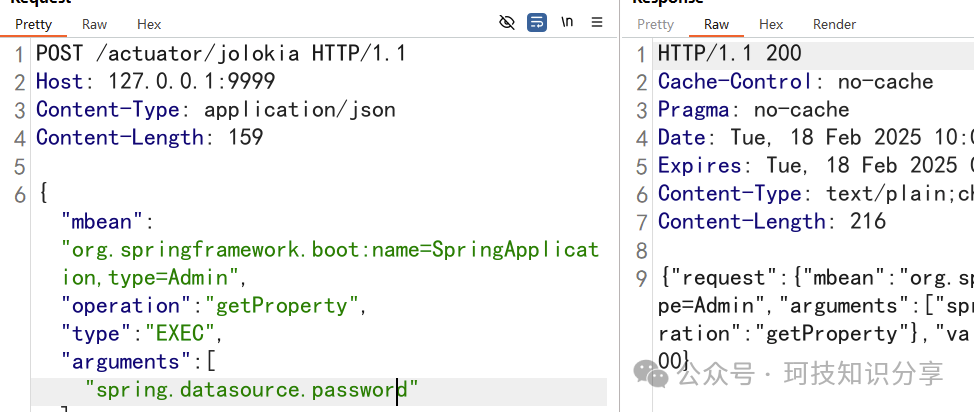Toggle the line wrap icon
This screenshot has width=974, height=412.
tap(537, 23)
